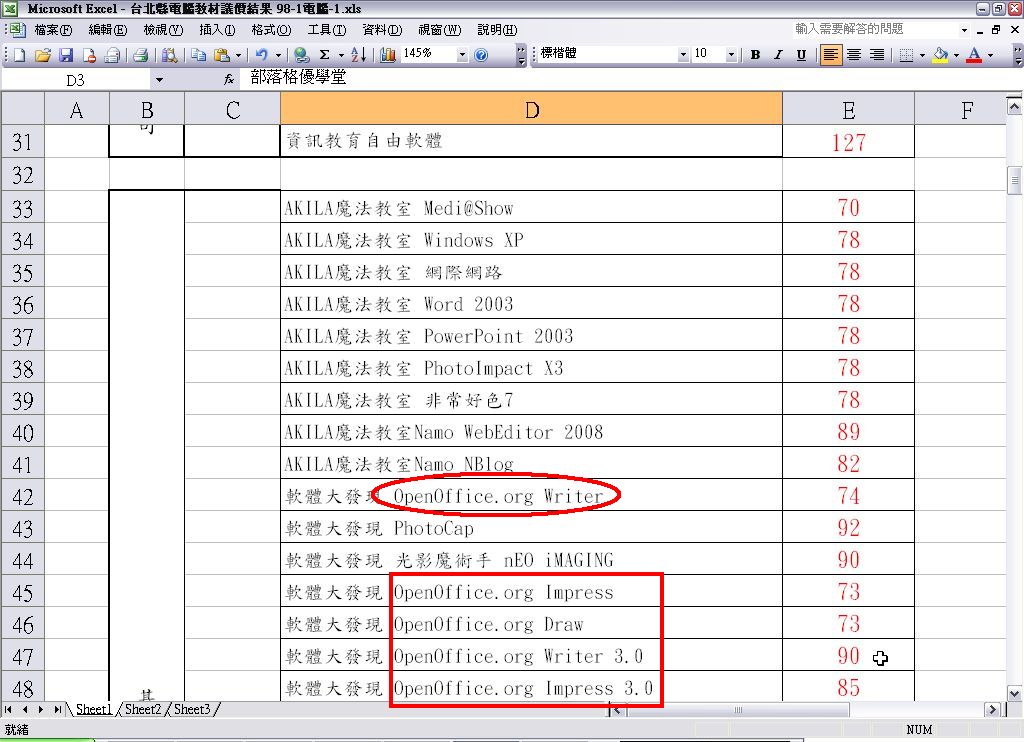Go to the first sheet tab arrow
1024x742 pixels.
pyautogui.click(x=8, y=709)
